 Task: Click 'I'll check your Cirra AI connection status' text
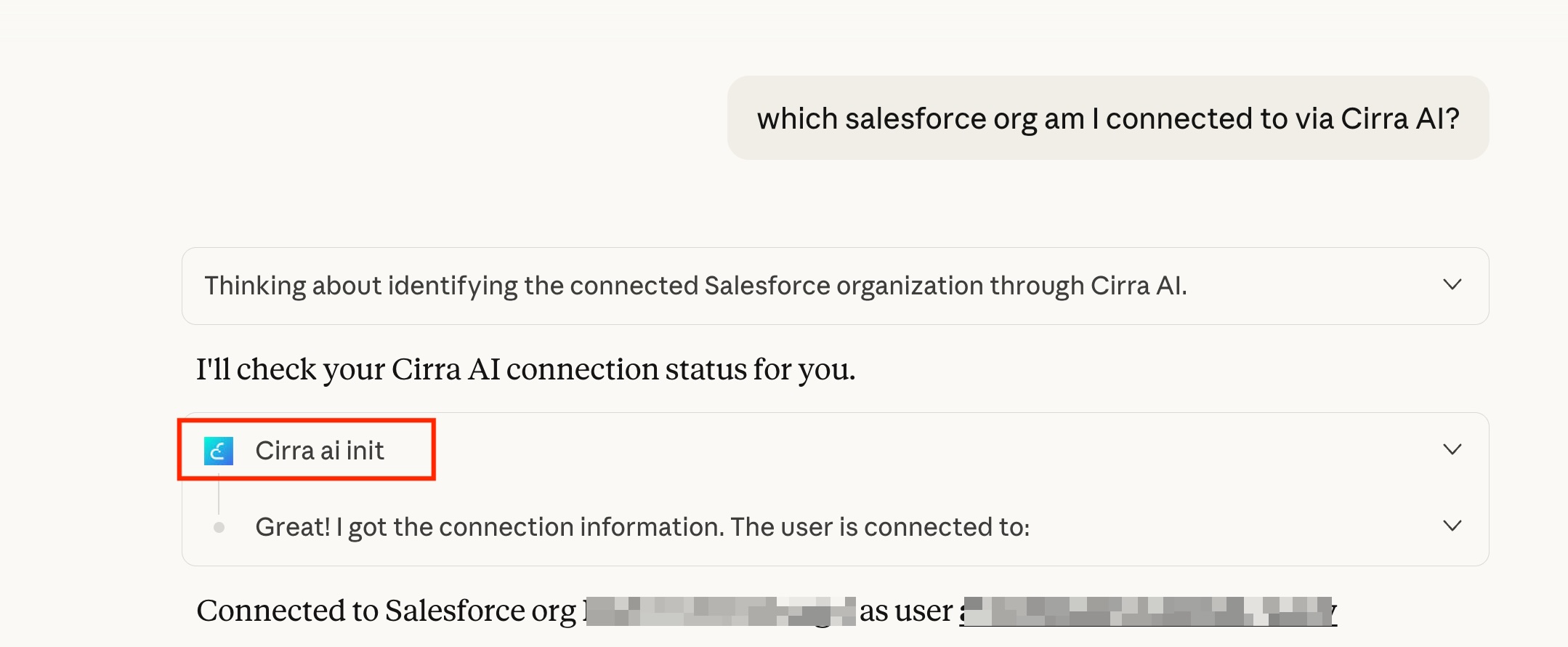coord(525,369)
